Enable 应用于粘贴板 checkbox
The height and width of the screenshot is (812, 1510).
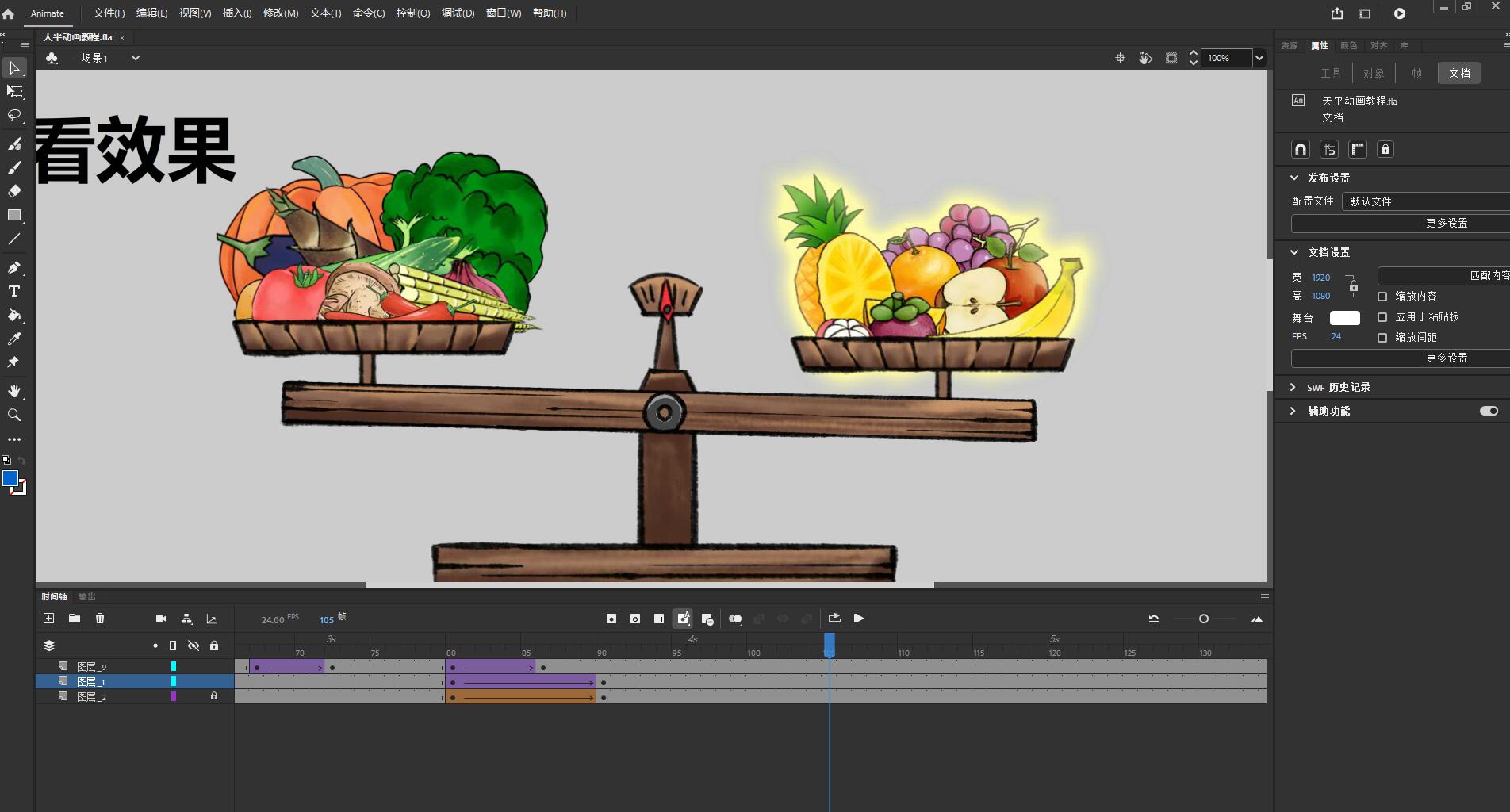pyautogui.click(x=1382, y=317)
